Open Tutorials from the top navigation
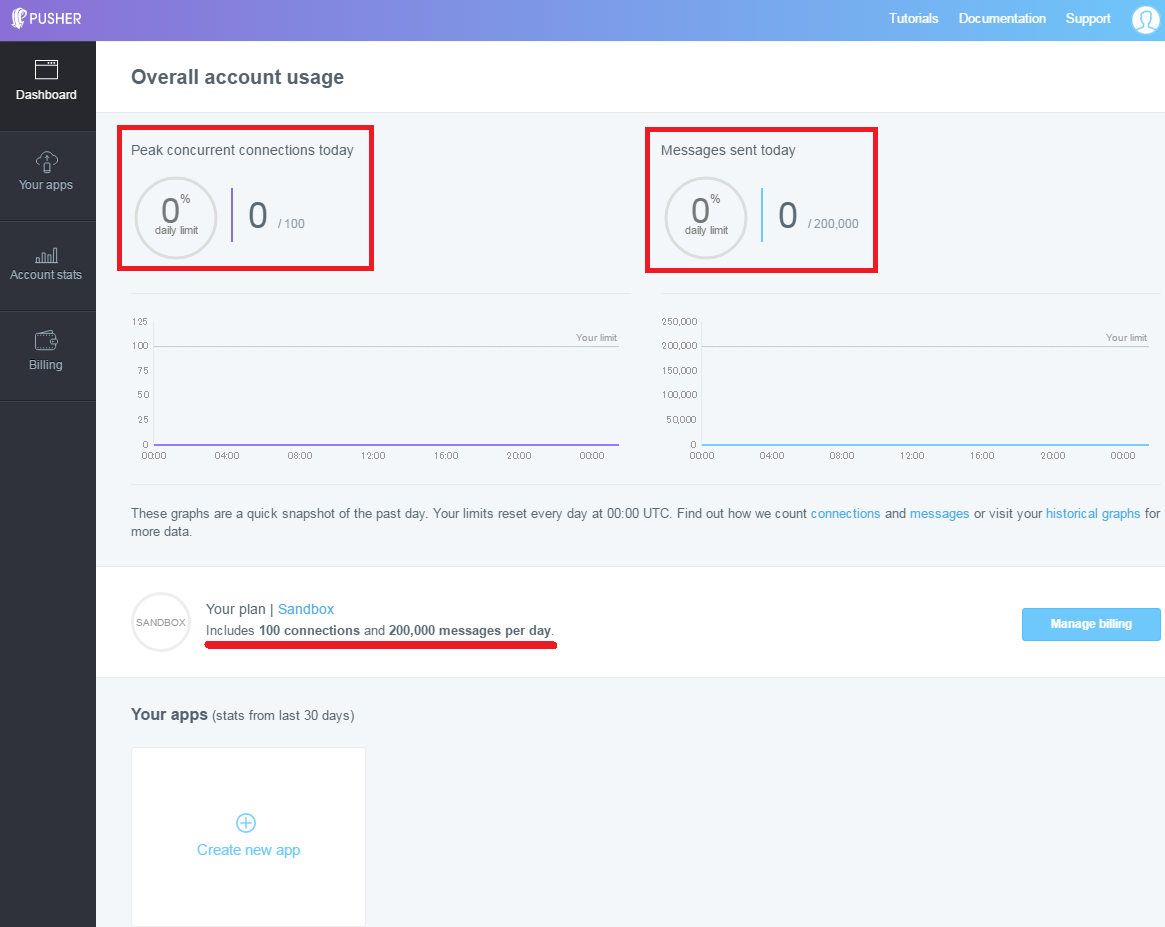This screenshot has height=927, width=1165. pos(913,19)
